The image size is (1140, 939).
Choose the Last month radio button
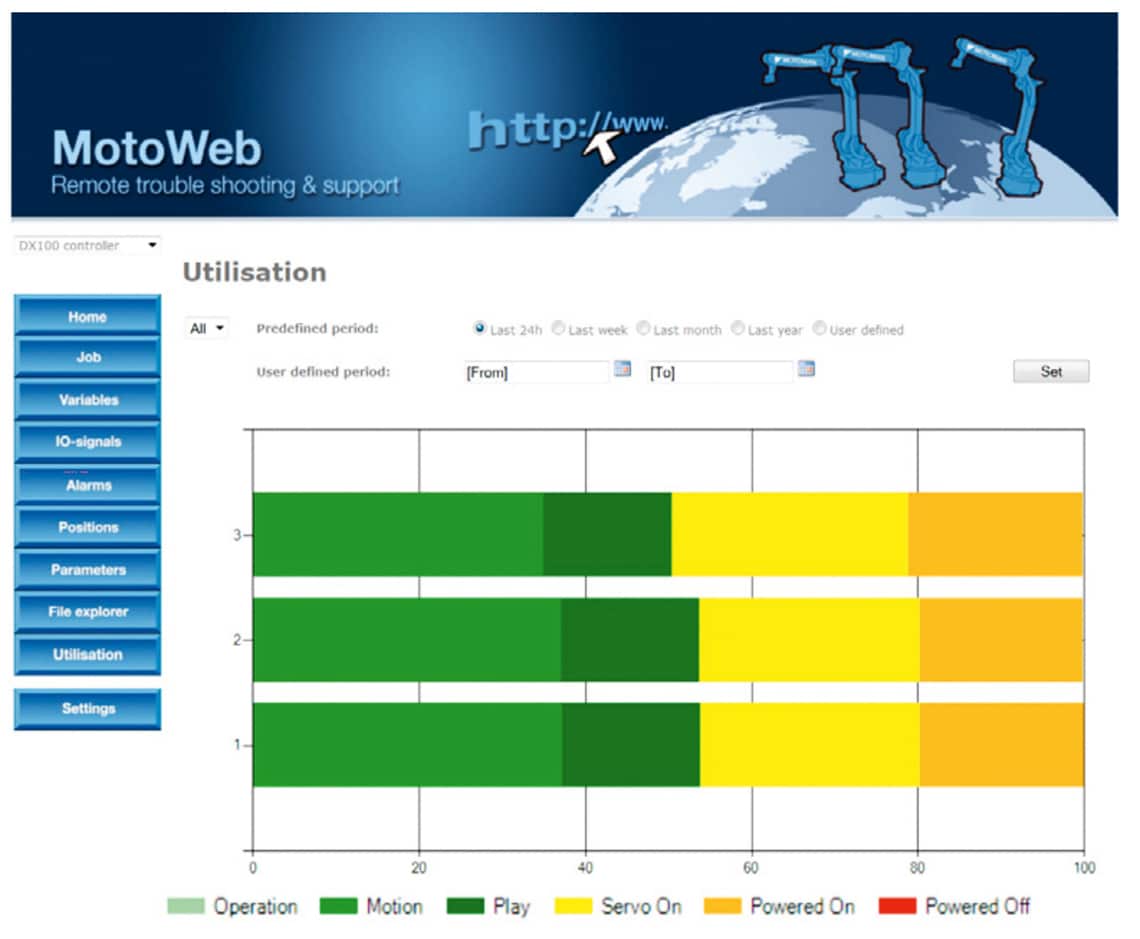pos(644,328)
